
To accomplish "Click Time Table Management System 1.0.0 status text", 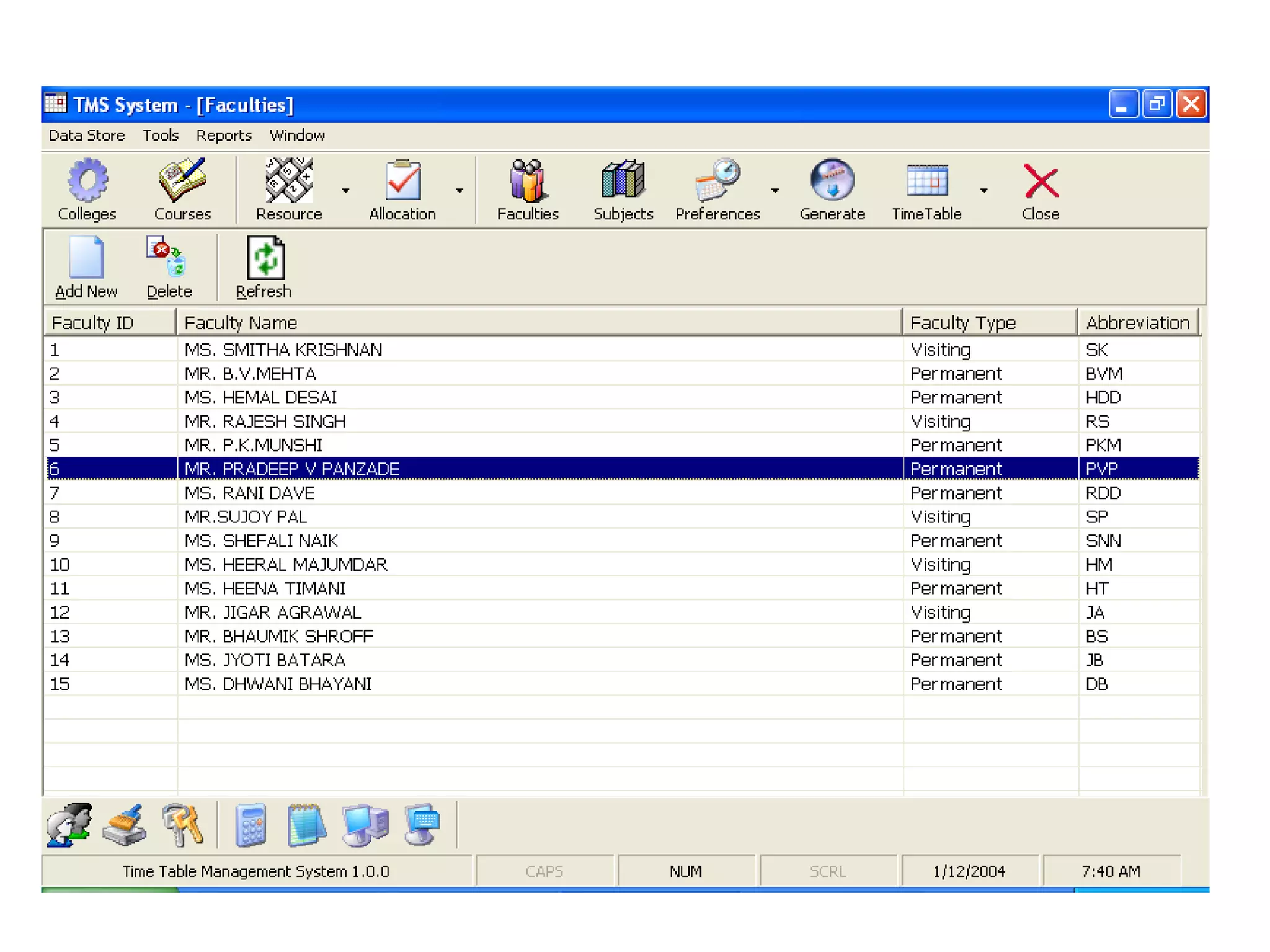I will pyautogui.click(x=256, y=871).
